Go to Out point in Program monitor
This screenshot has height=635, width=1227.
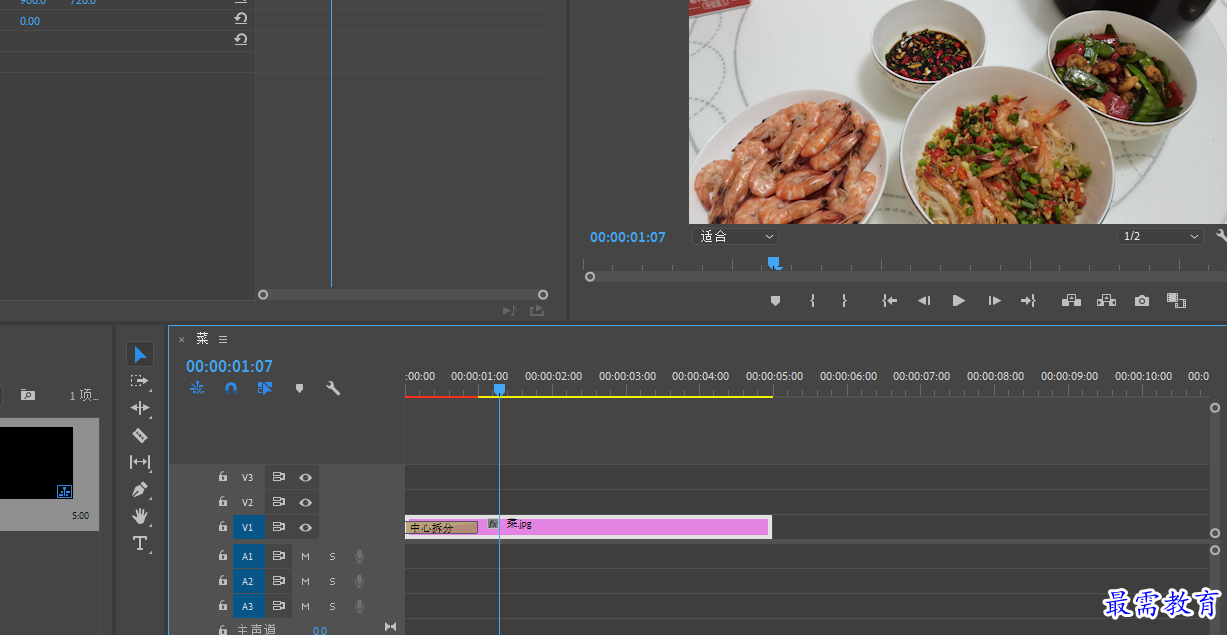[x=1028, y=300]
